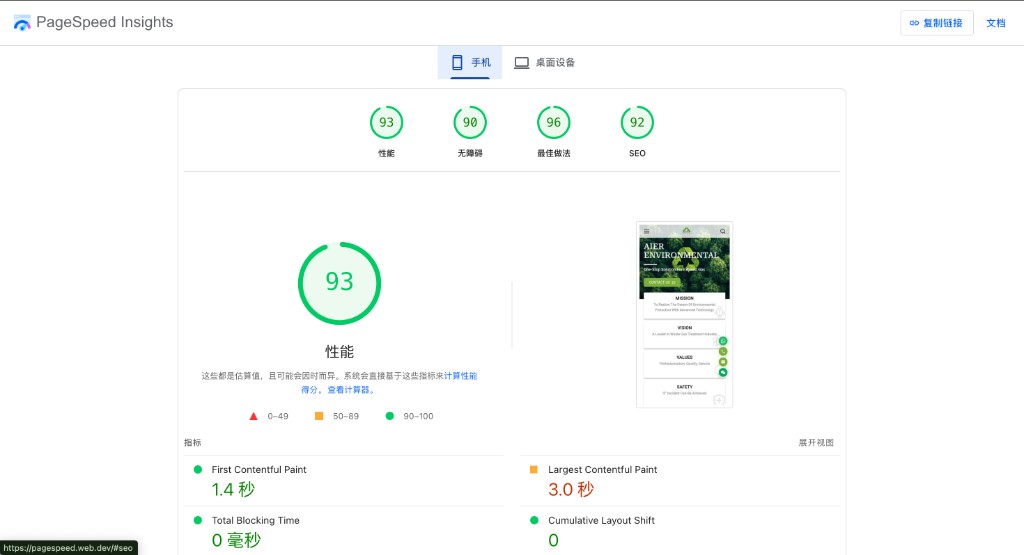Screen dimensions: 1024x555
Task: Click the 复制链接 copy link button
Action: coord(936,23)
